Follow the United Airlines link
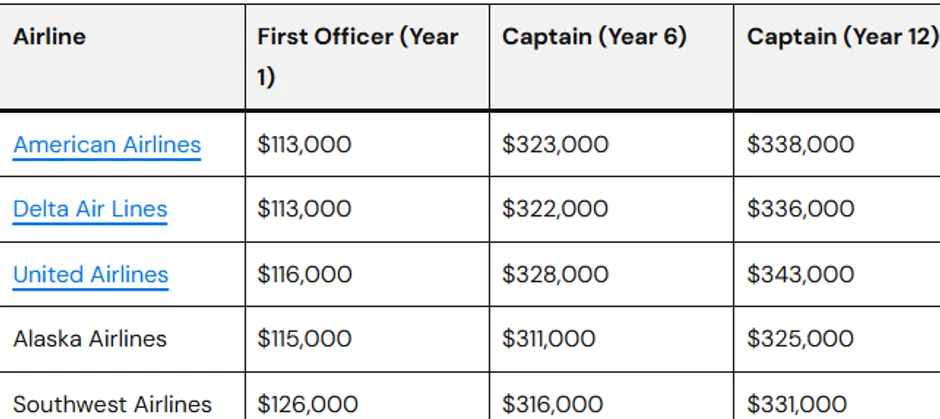 [91, 274]
